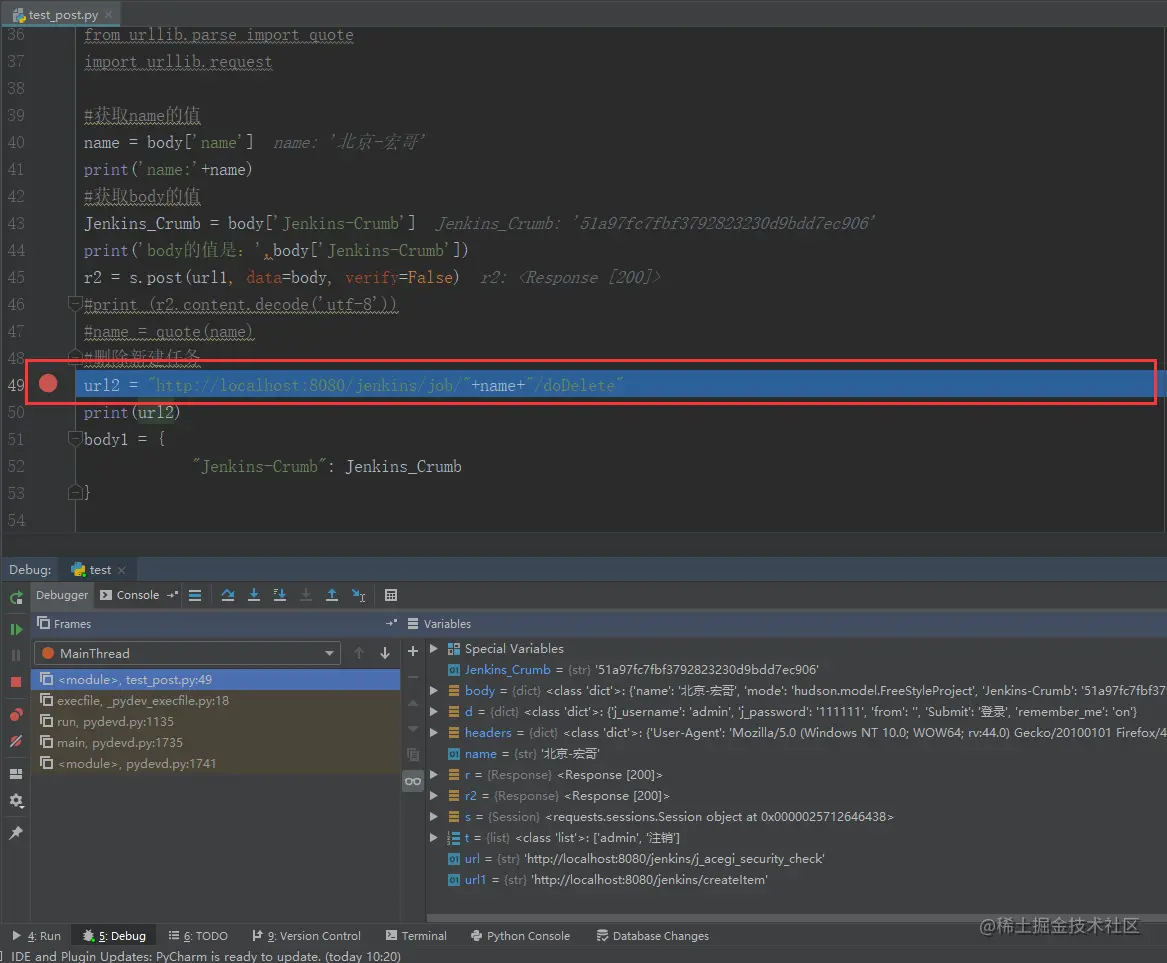Open the Terminal tool window

416,936
